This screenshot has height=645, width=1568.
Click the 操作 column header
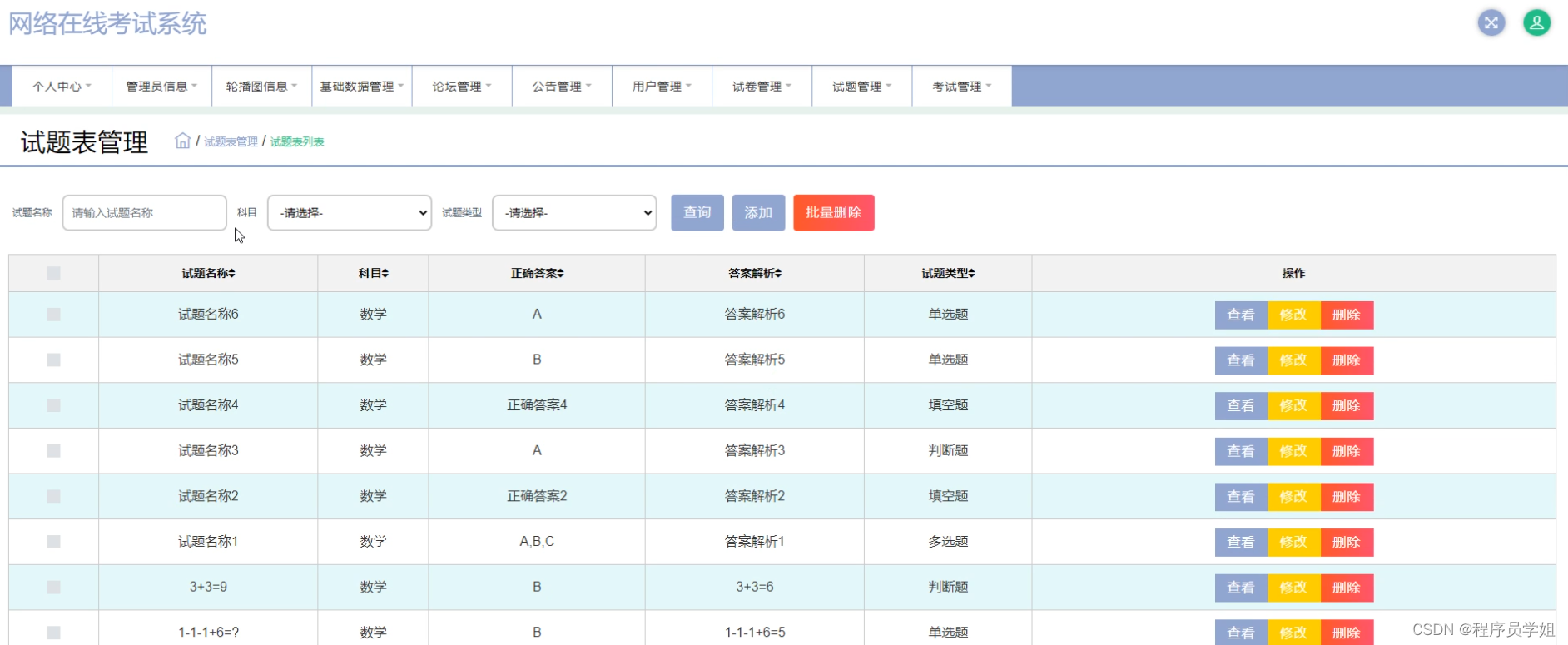click(1293, 273)
